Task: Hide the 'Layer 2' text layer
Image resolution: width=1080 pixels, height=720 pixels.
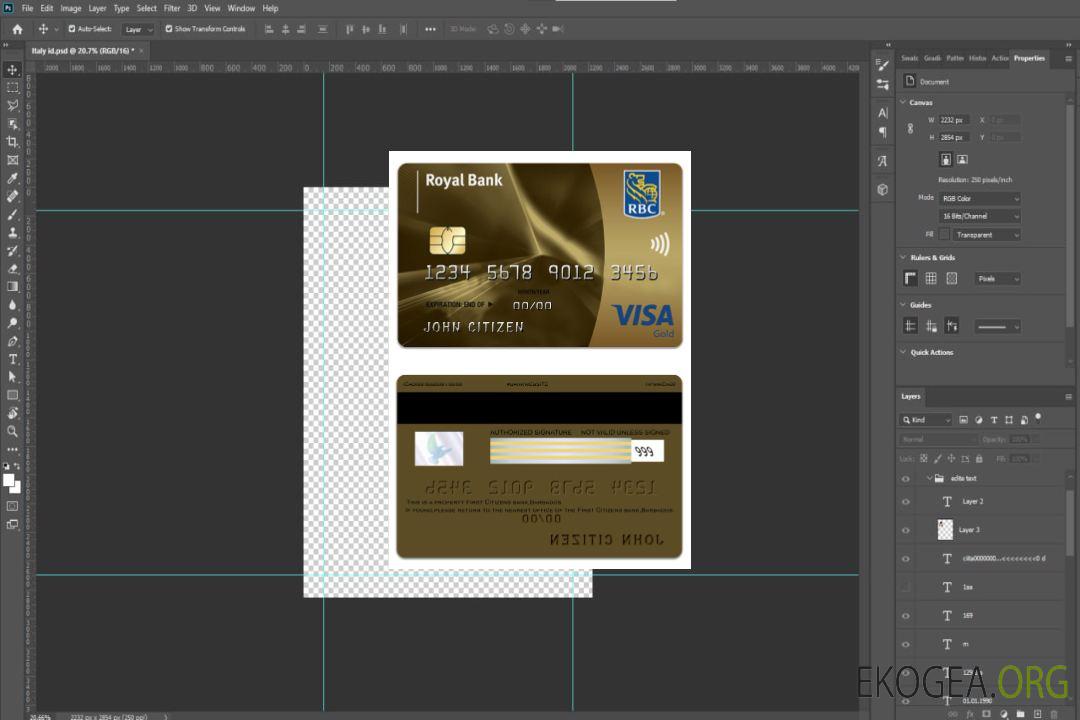Action: click(906, 502)
